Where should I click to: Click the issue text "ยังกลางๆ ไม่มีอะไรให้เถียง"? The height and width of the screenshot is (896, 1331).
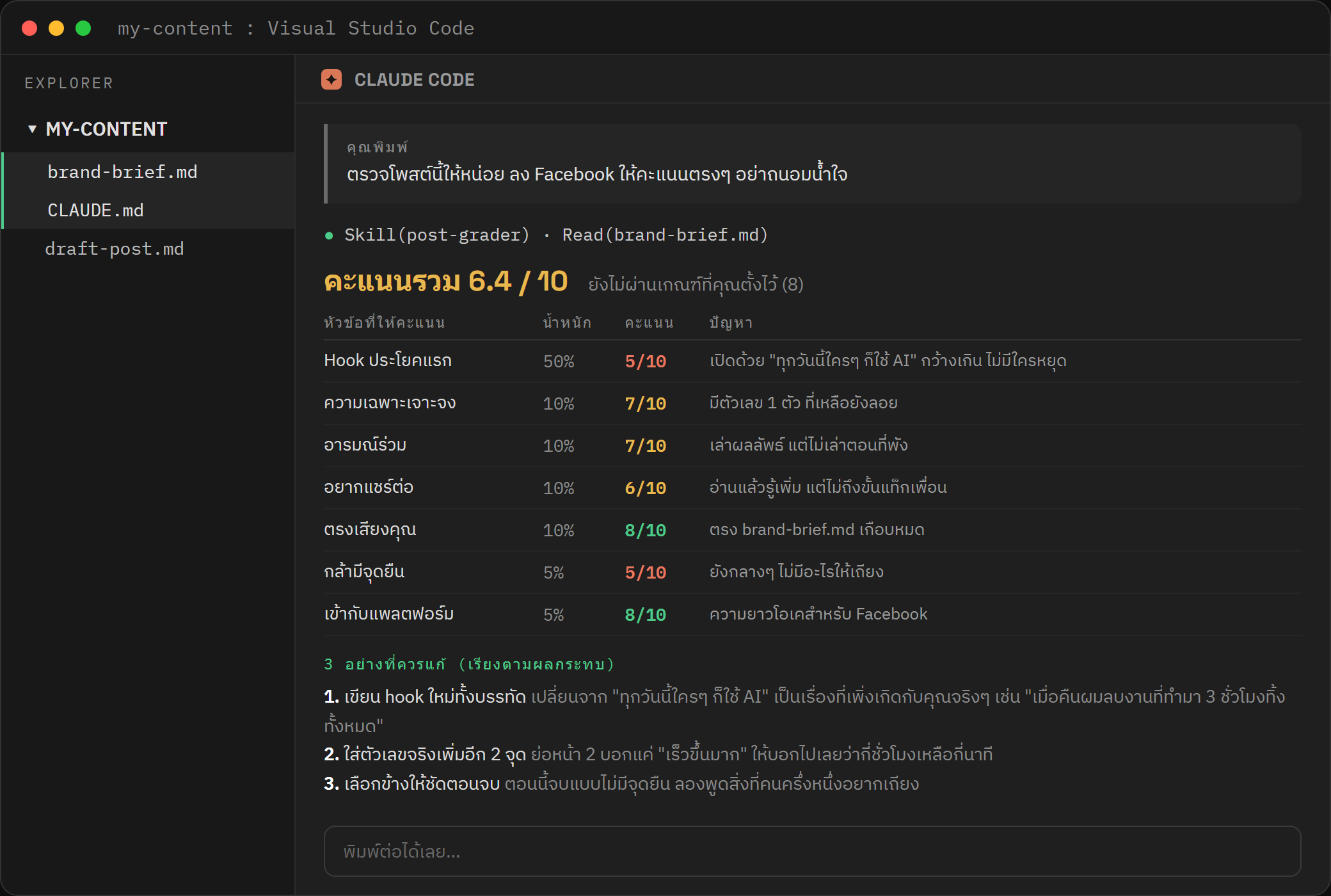click(796, 572)
